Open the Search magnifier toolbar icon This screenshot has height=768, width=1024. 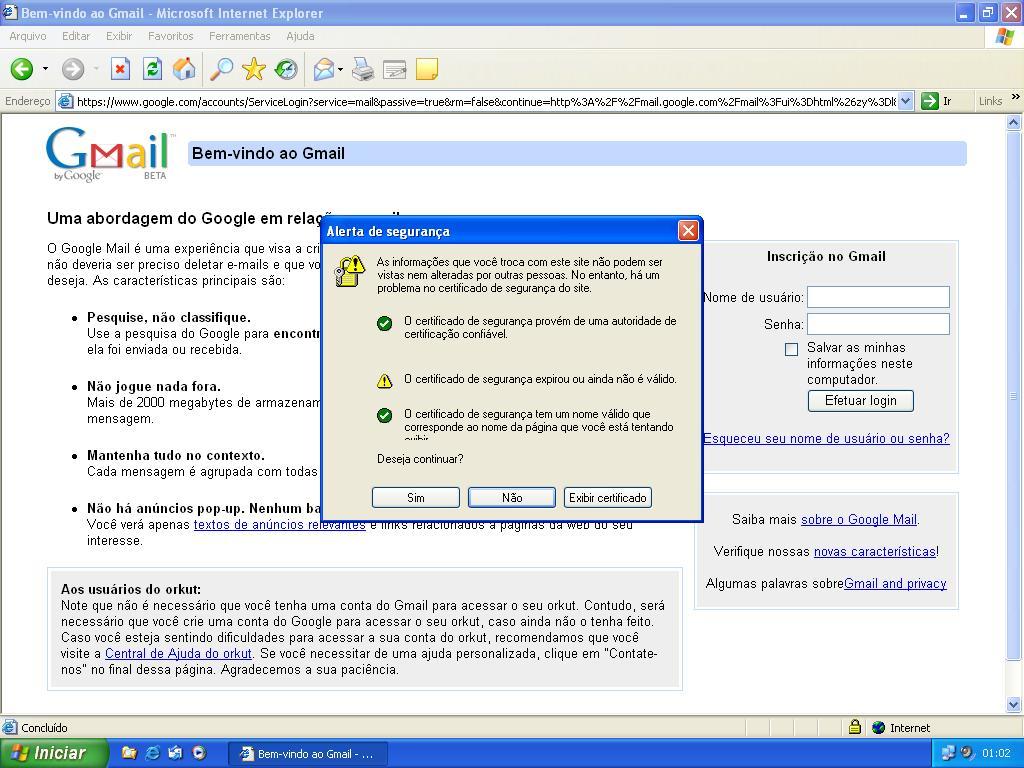(221, 69)
